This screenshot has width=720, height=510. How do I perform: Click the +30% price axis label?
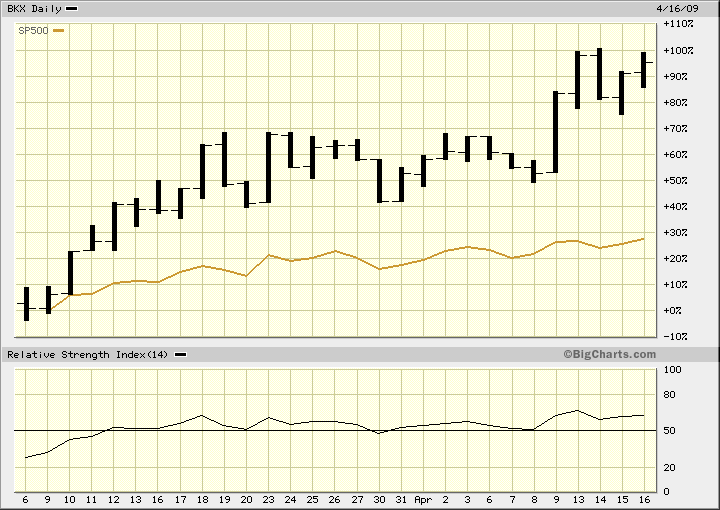[x=675, y=232]
